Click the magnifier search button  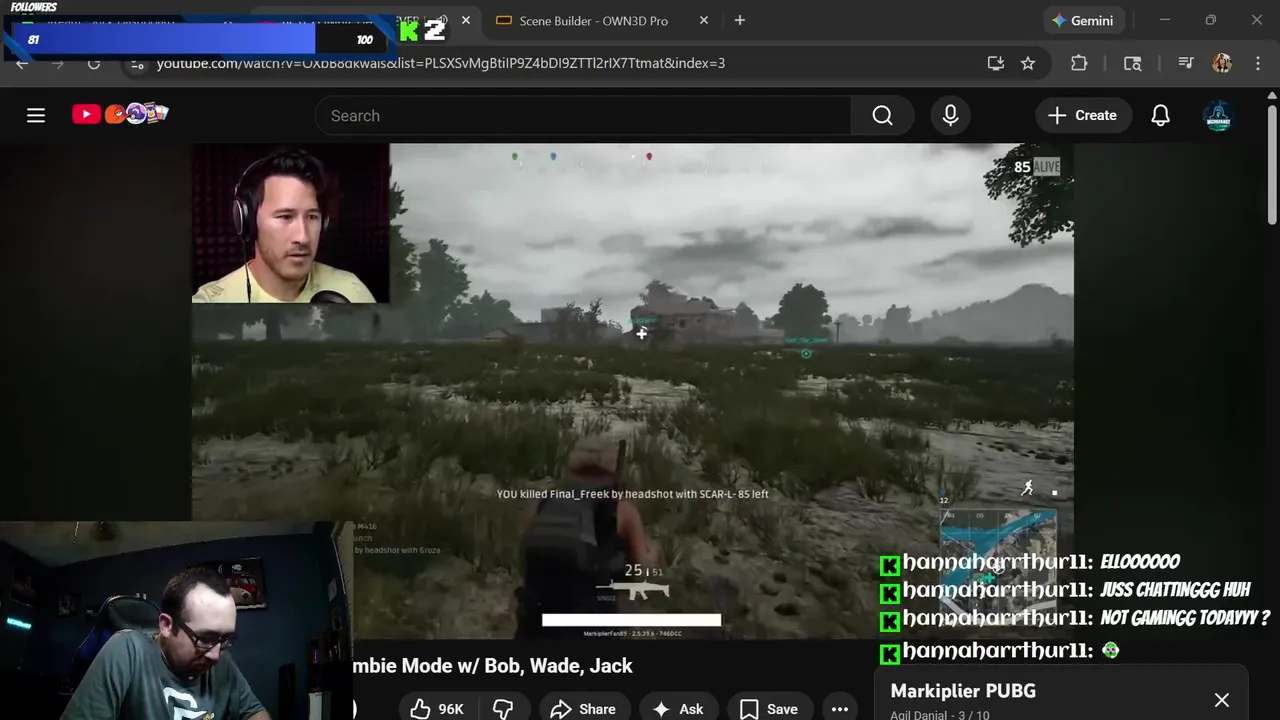[x=882, y=116]
